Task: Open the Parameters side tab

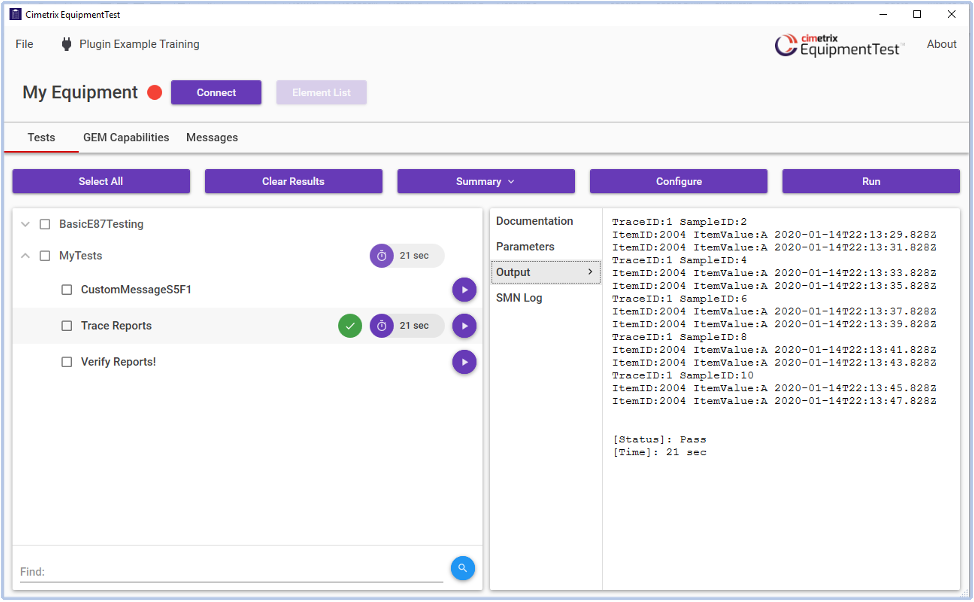Action: point(525,247)
